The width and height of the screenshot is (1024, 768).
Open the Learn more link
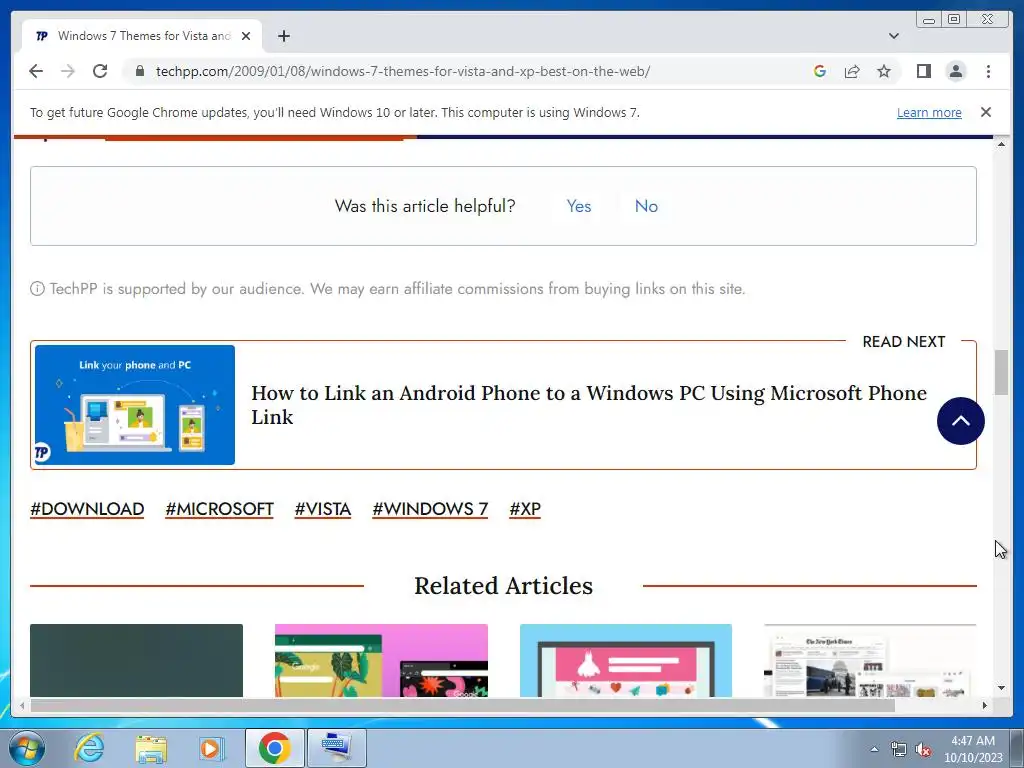[929, 112]
